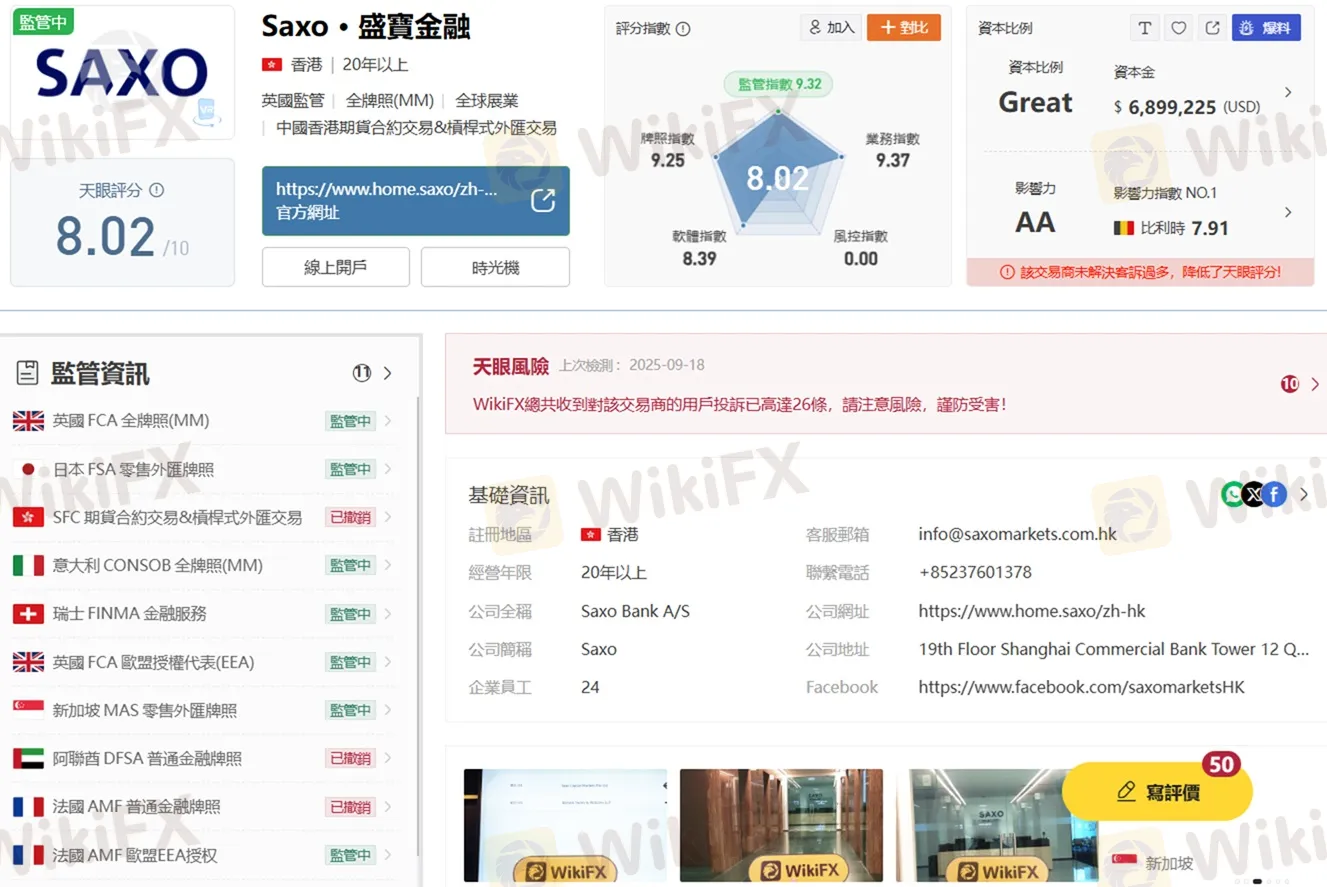Click the Facebook social icon
The width and height of the screenshot is (1327, 887).
click(1275, 494)
